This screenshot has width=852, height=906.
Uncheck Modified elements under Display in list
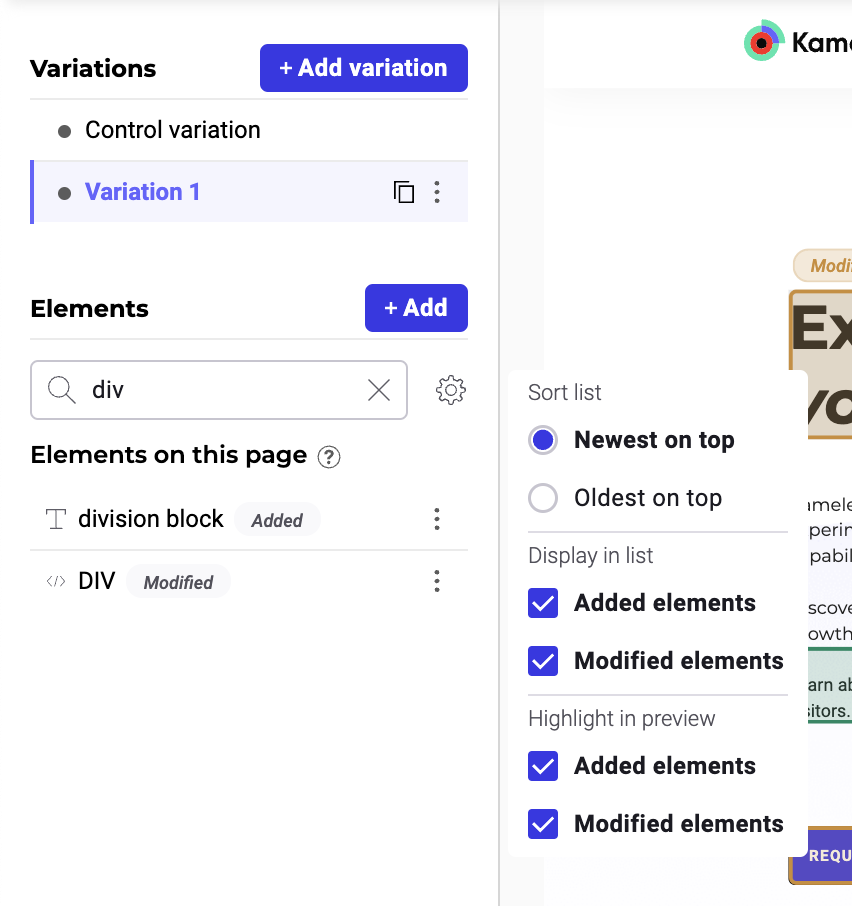click(x=543, y=660)
